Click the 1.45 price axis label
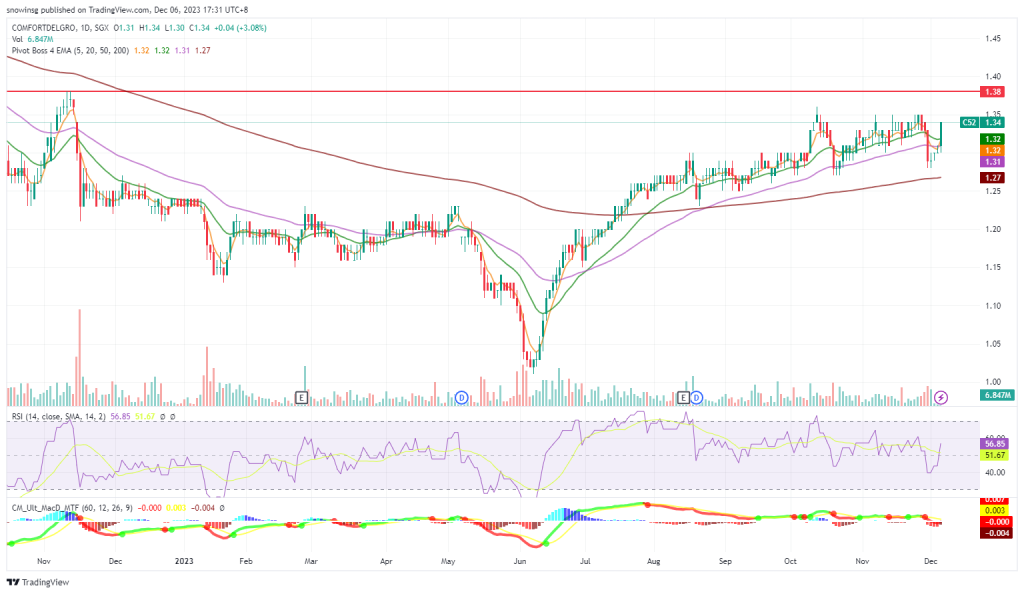 993,39
